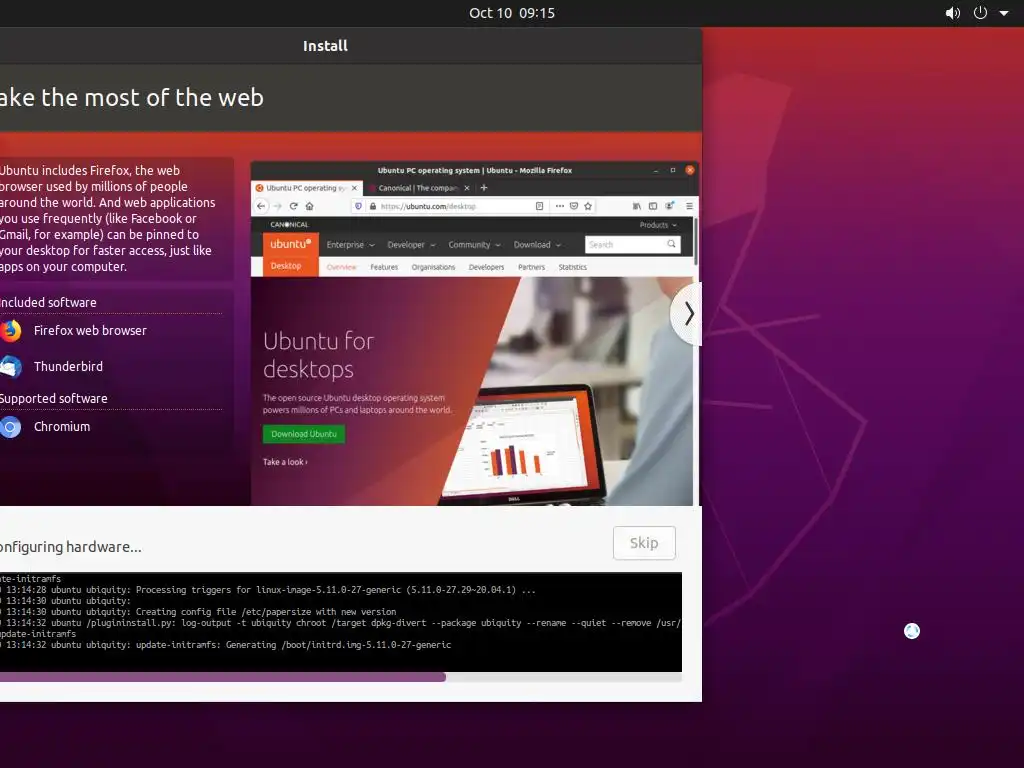The image size is (1024, 768).
Task: Click the Firefox web browser icon
Action: (10, 331)
